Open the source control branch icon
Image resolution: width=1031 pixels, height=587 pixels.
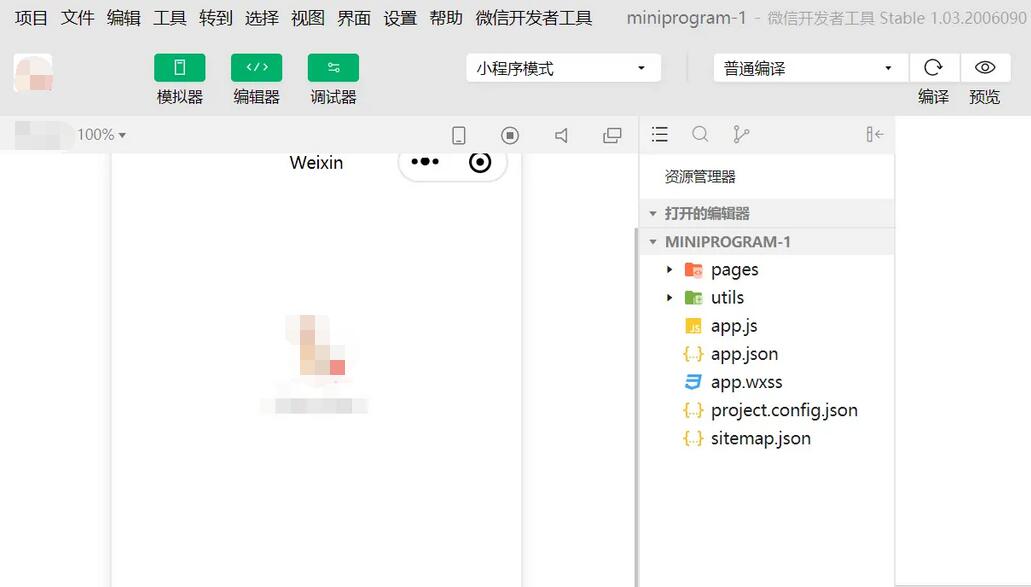click(x=741, y=134)
